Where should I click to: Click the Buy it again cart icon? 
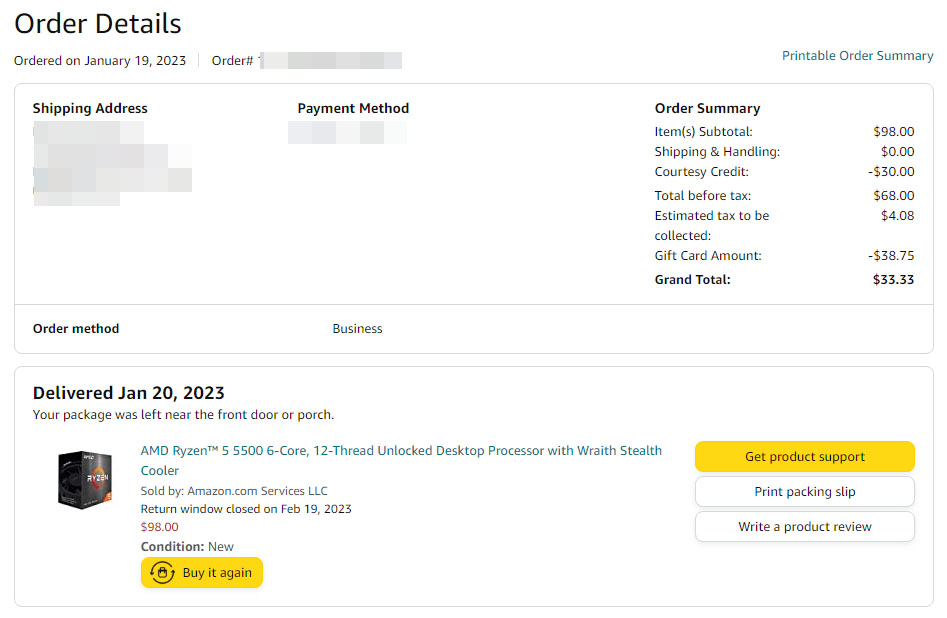(x=161, y=573)
